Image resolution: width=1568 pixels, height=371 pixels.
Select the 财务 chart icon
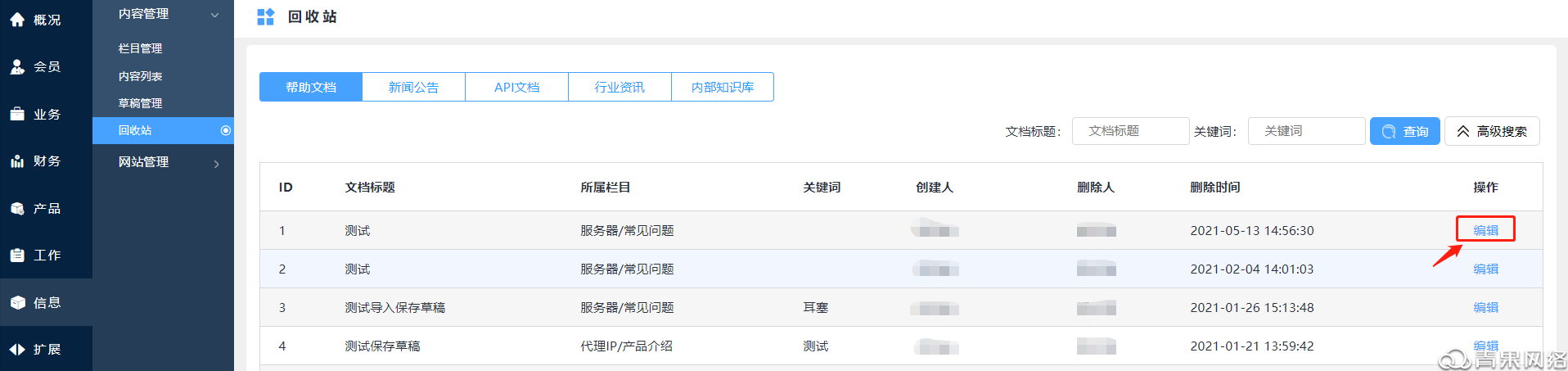tap(17, 161)
